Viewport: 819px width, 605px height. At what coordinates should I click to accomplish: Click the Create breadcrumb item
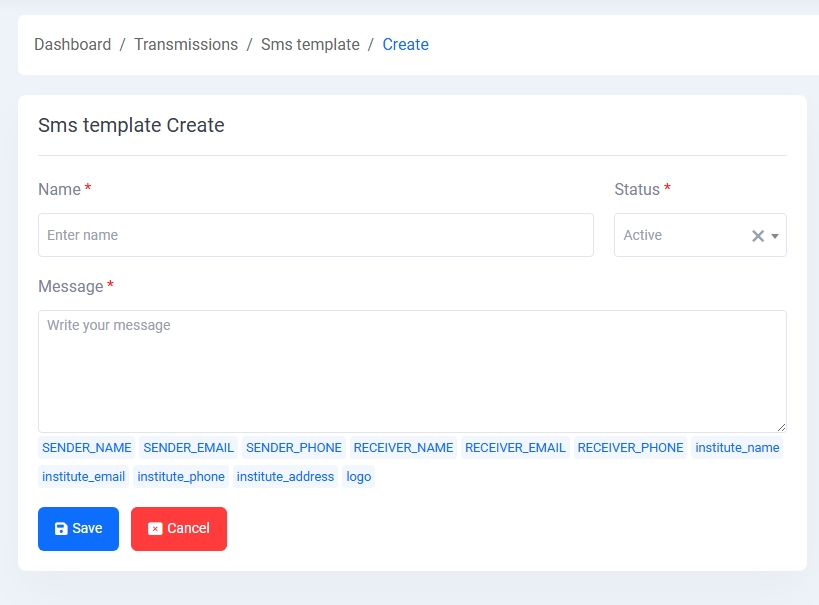405,44
